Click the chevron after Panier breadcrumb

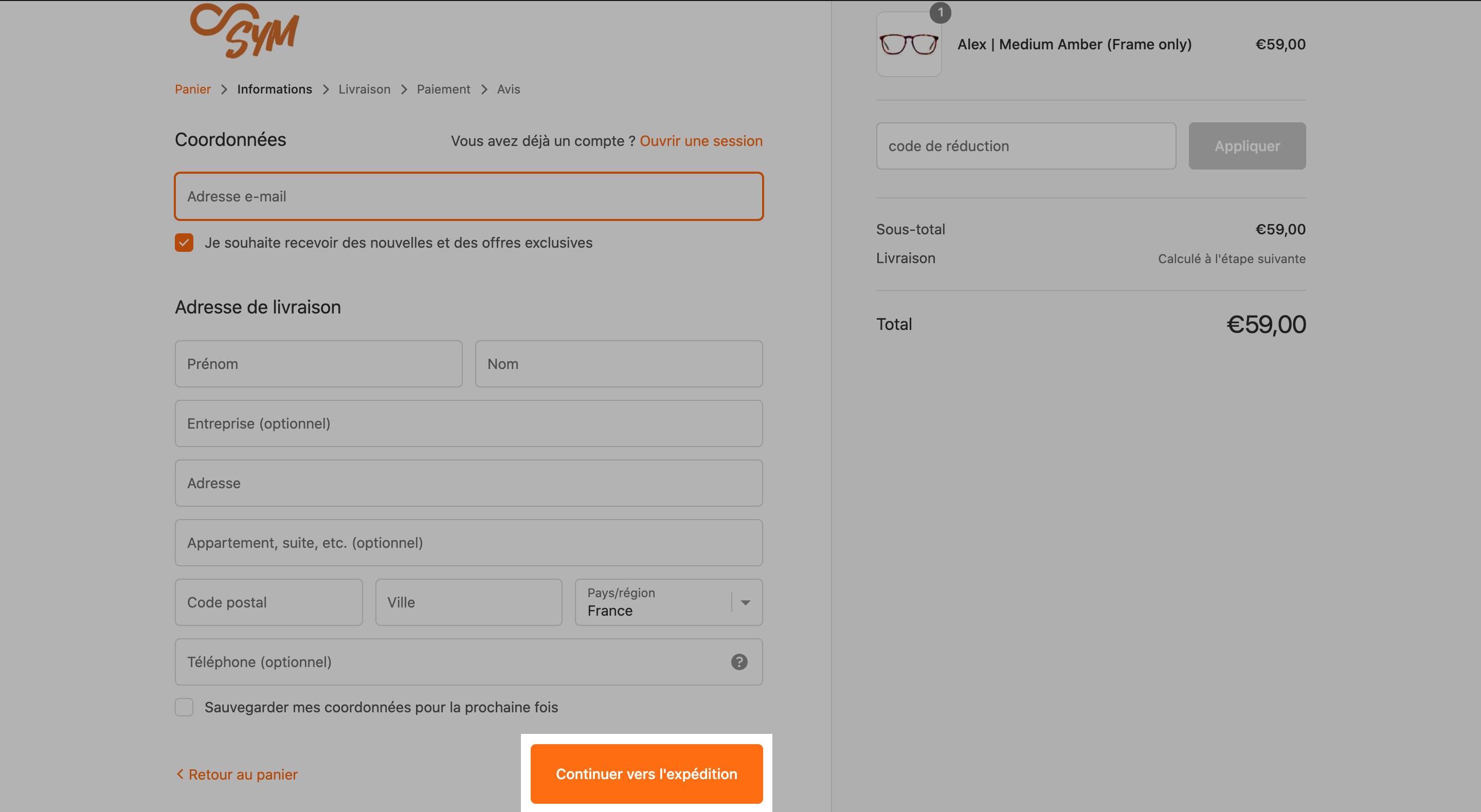pos(224,89)
